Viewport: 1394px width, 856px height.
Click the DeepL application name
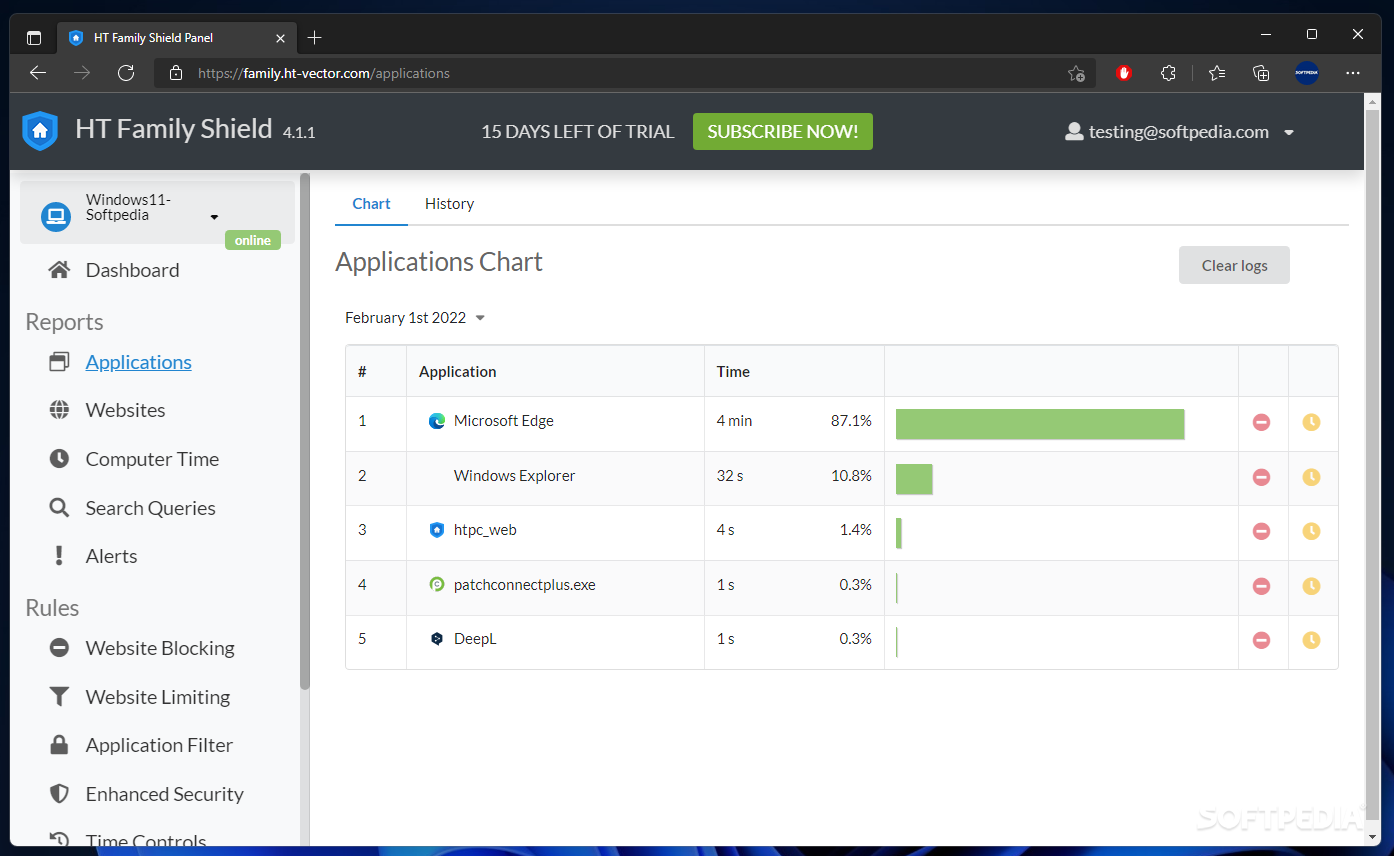475,639
